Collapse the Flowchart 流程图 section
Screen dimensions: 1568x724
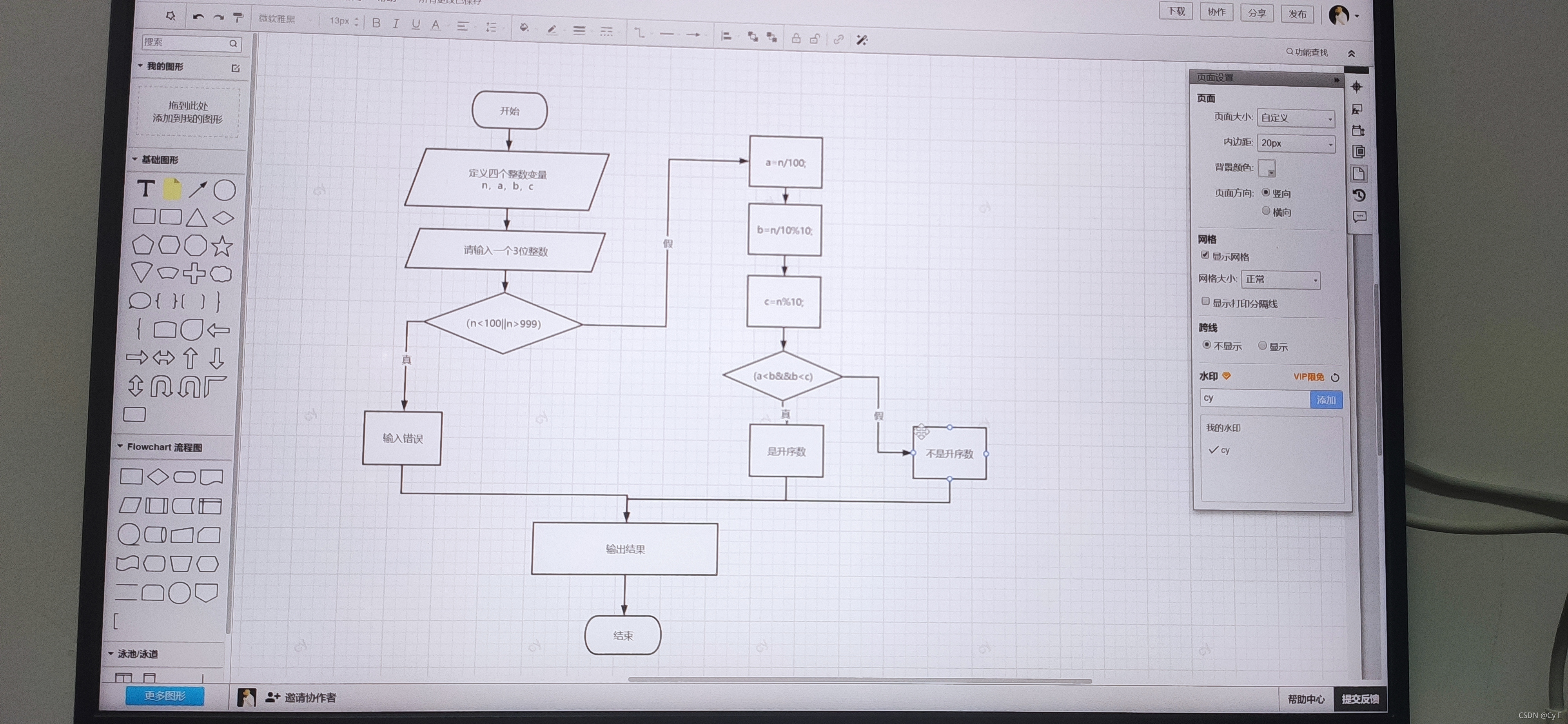[120, 446]
